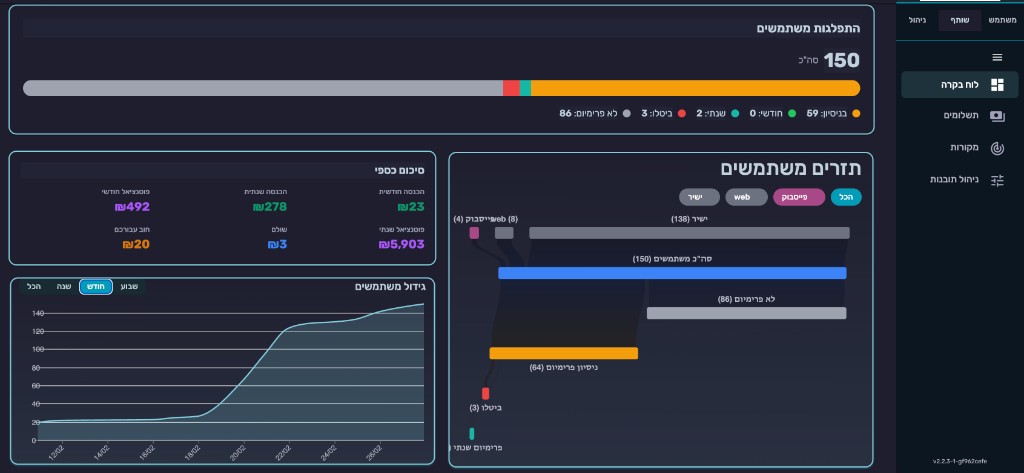The image size is (1024, 473).
Task: Show all-time growth with הכל
Action: click(x=34, y=287)
